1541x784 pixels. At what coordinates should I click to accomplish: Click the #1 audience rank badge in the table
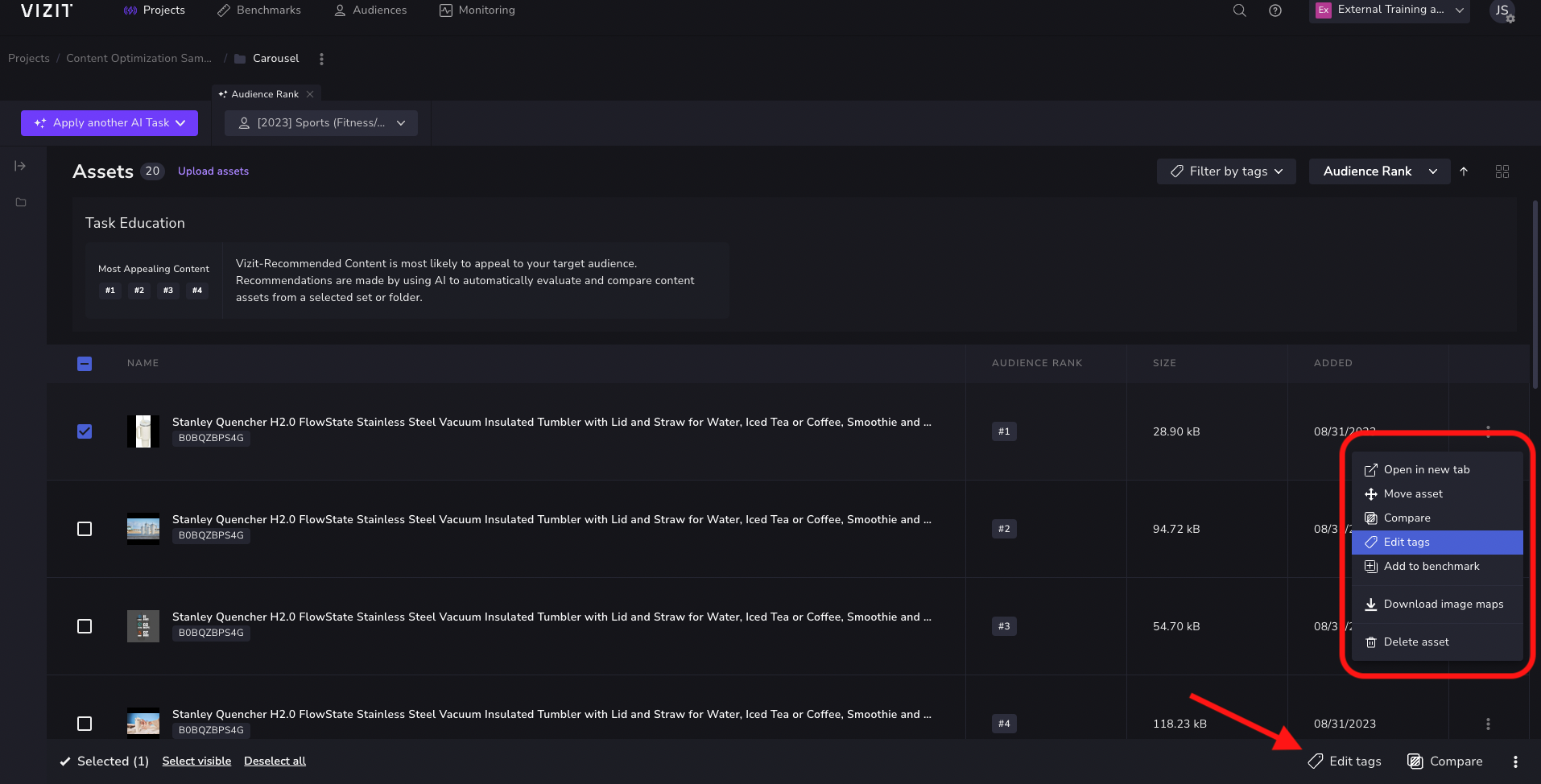point(1004,431)
